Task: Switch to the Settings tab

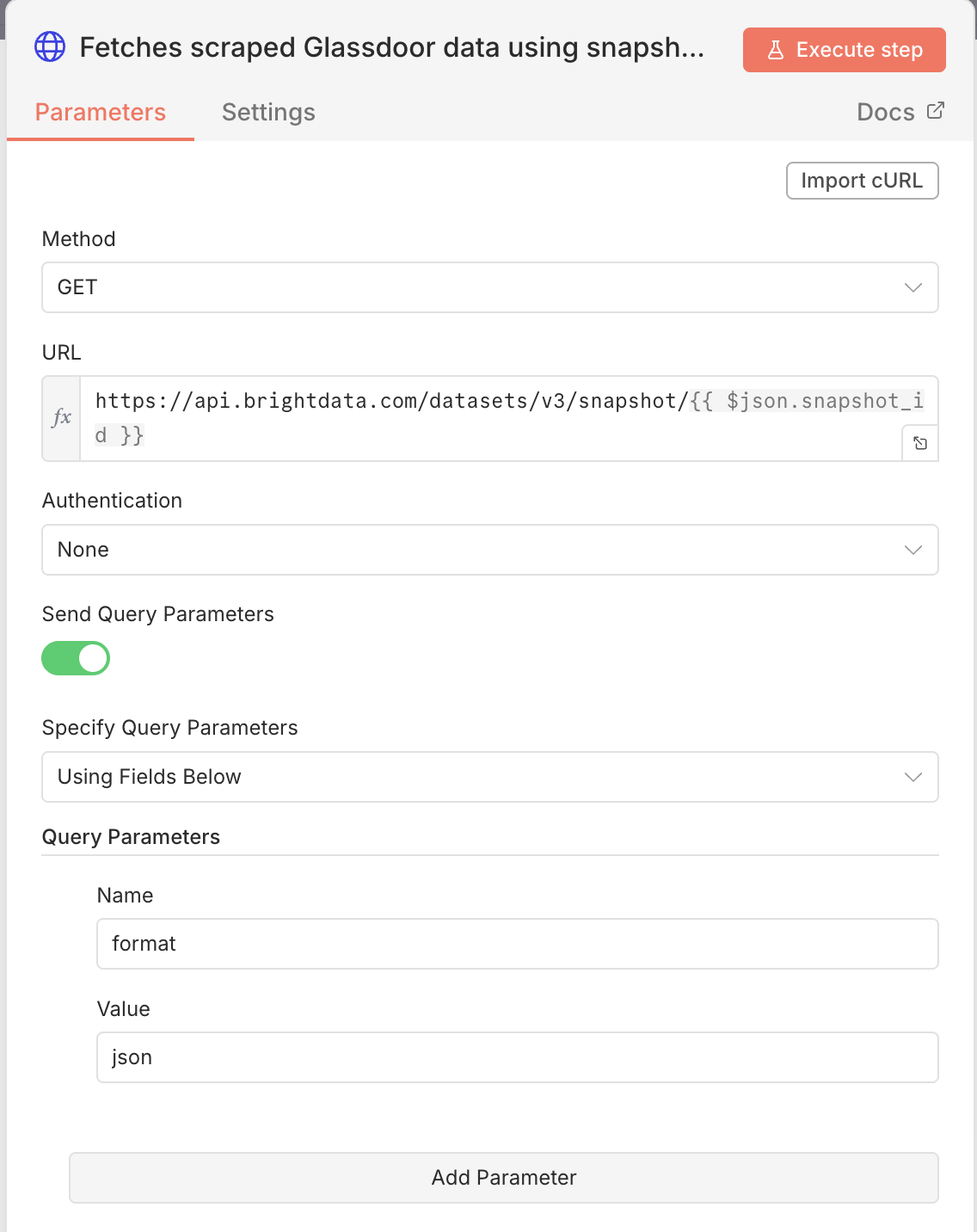Action: click(268, 112)
